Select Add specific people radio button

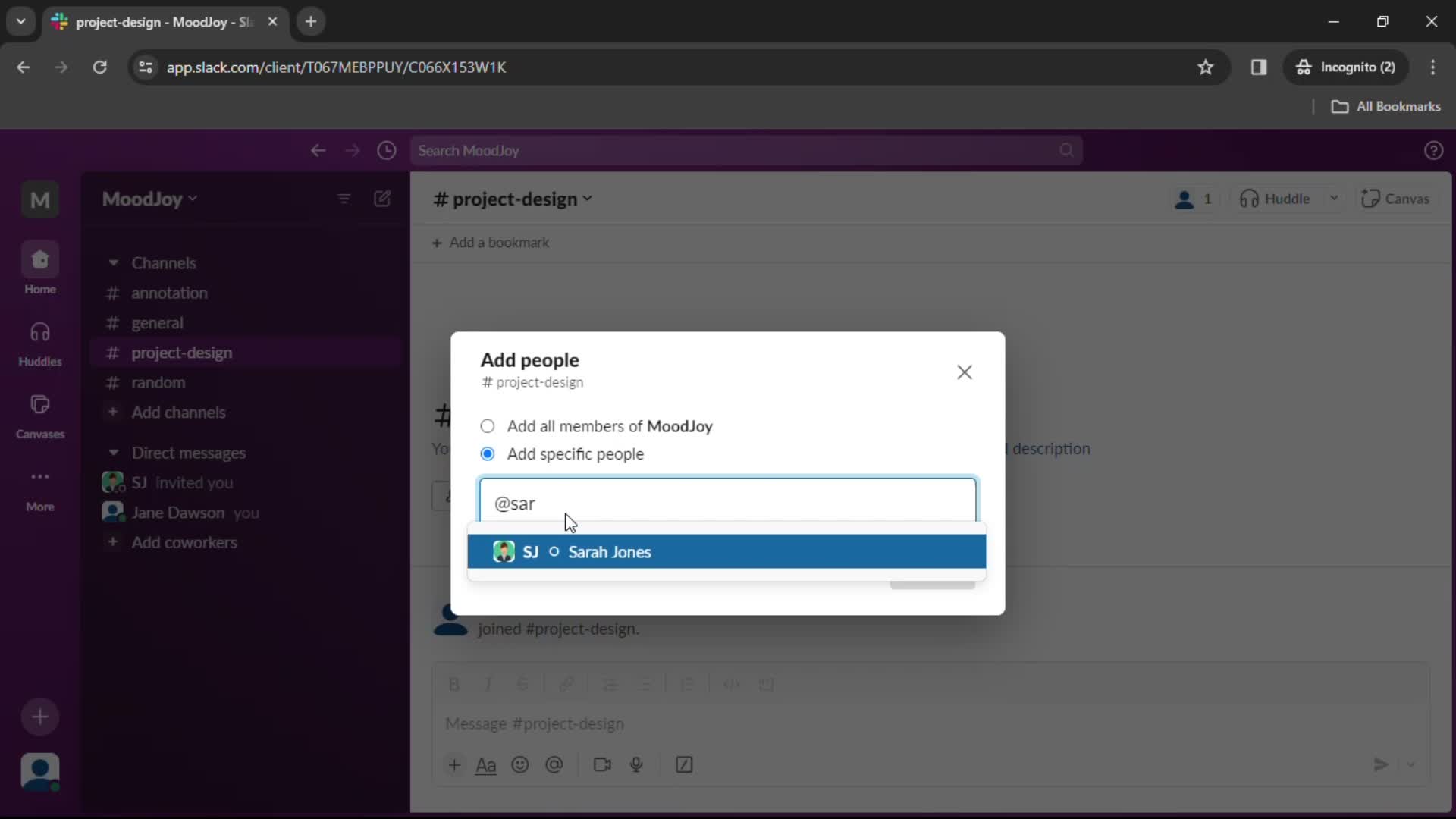(488, 454)
